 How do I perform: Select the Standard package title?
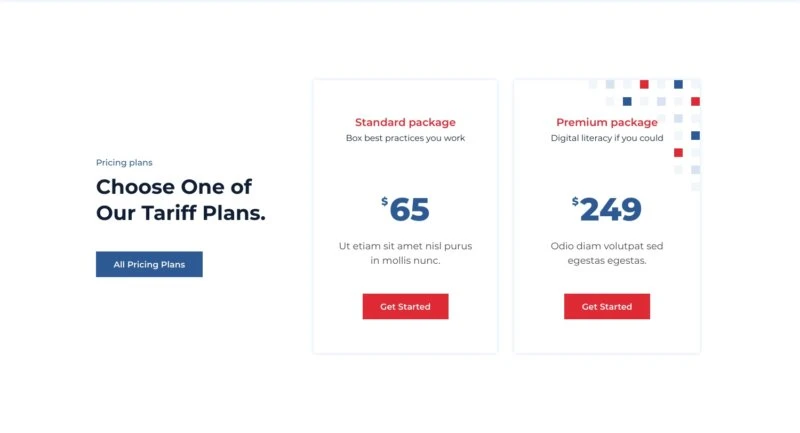[x=405, y=122]
